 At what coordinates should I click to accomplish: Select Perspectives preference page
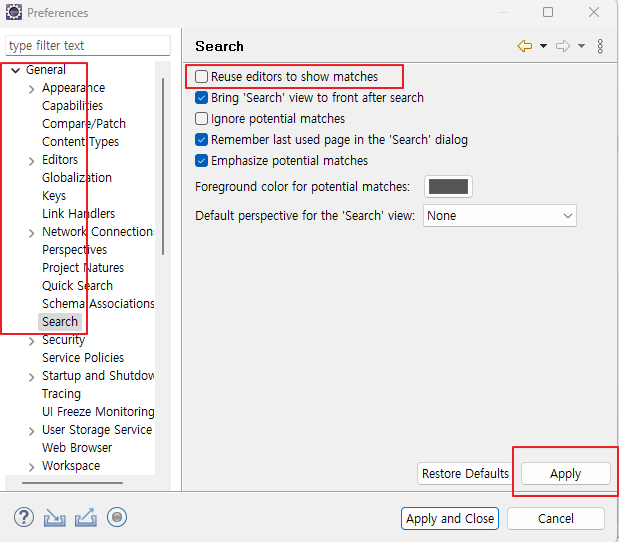click(x=75, y=249)
